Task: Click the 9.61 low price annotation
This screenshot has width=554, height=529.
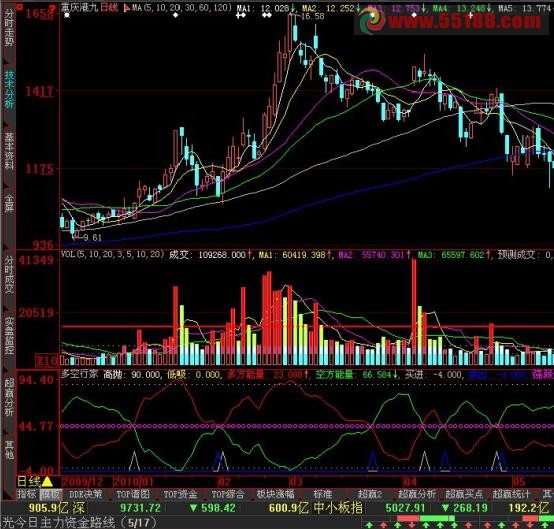Action: [93, 238]
